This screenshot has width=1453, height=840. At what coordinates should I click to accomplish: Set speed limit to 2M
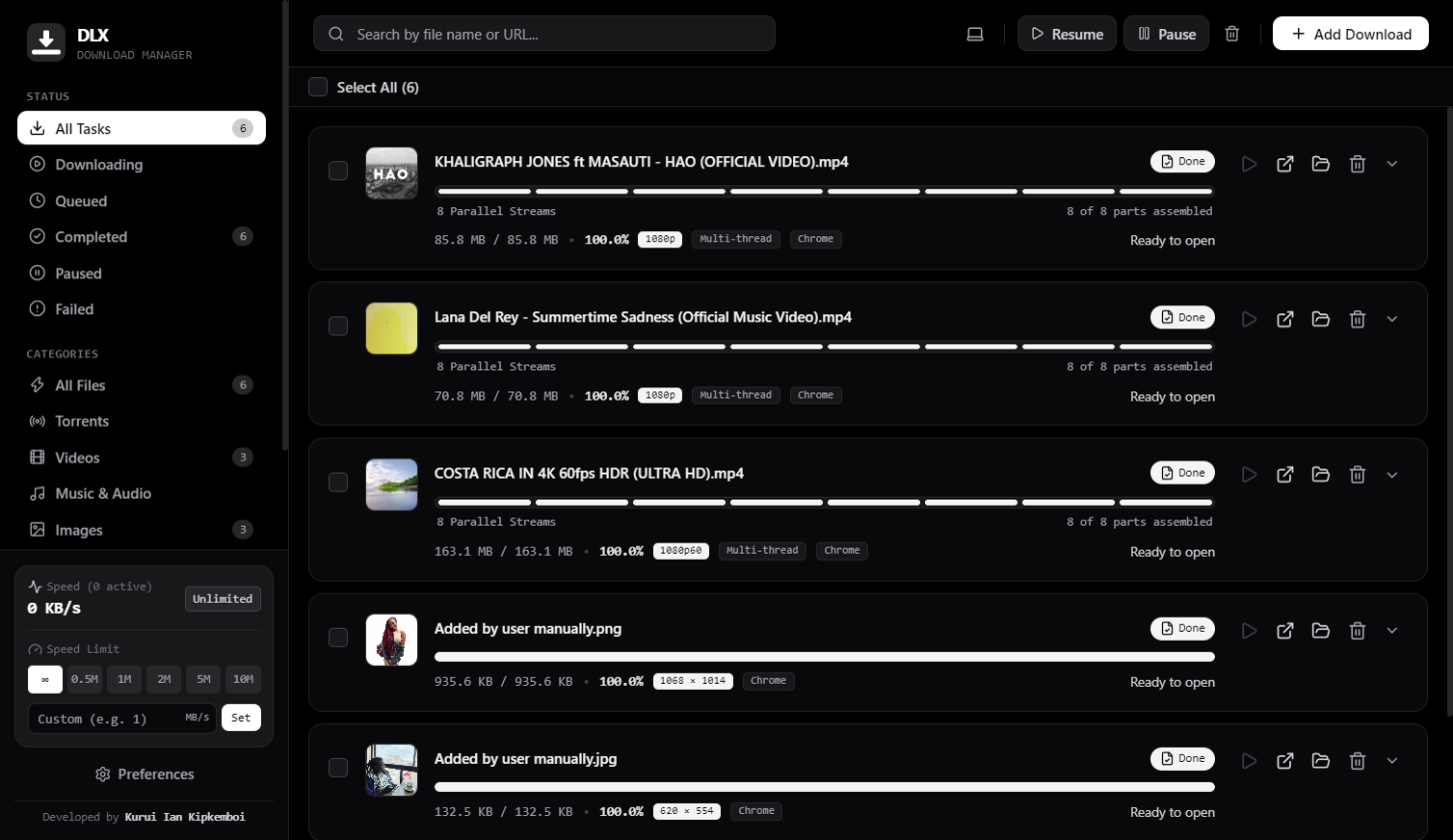point(164,679)
